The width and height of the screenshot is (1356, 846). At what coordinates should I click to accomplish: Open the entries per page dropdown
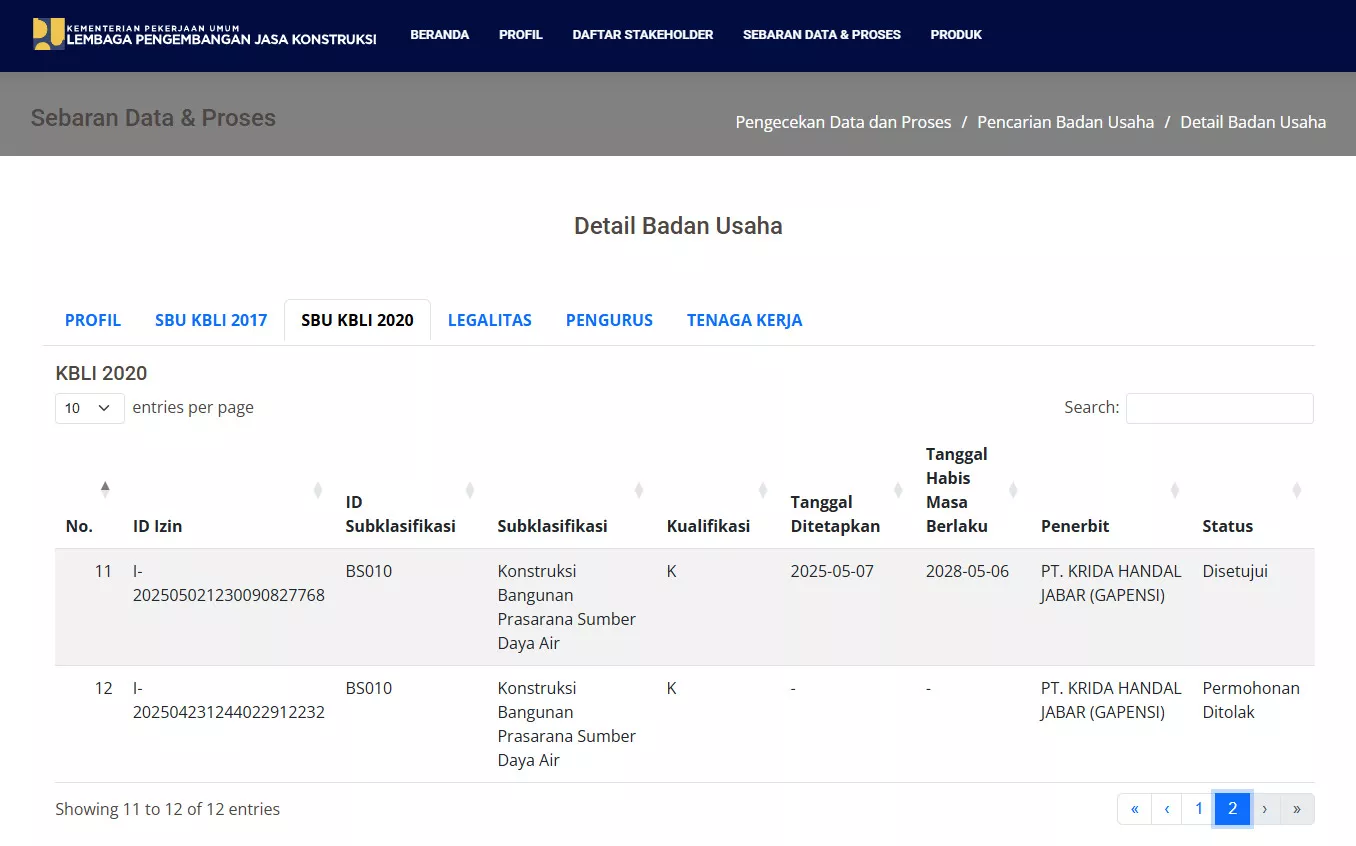coord(89,408)
